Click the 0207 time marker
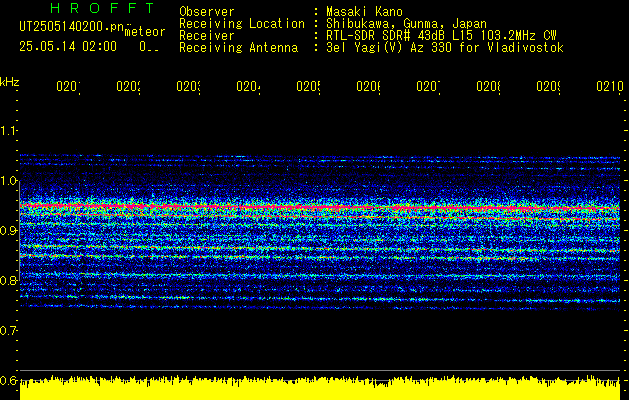Screen dimensions: 629x400 click(428, 86)
